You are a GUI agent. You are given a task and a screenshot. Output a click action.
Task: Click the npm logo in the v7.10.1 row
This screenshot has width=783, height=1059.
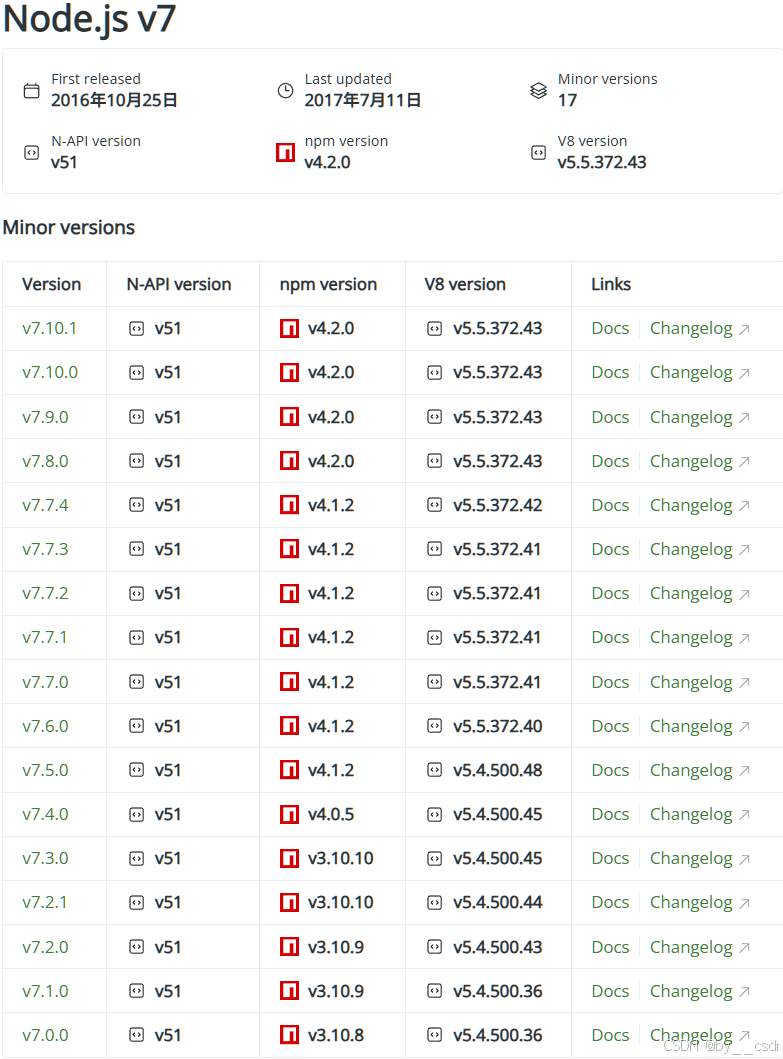tap(289, 329)
